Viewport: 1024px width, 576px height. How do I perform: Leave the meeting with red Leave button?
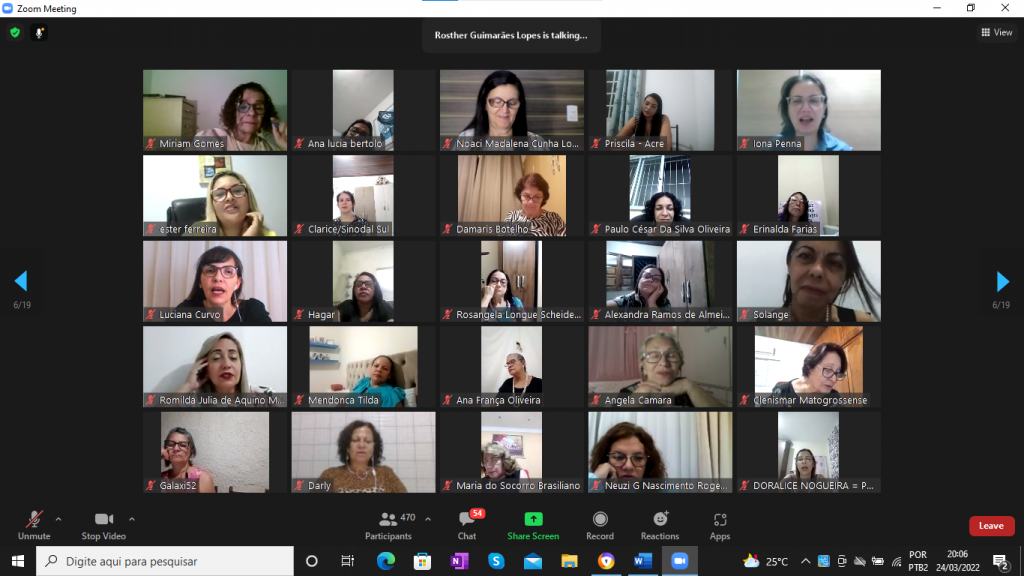[x=991, y=526]
